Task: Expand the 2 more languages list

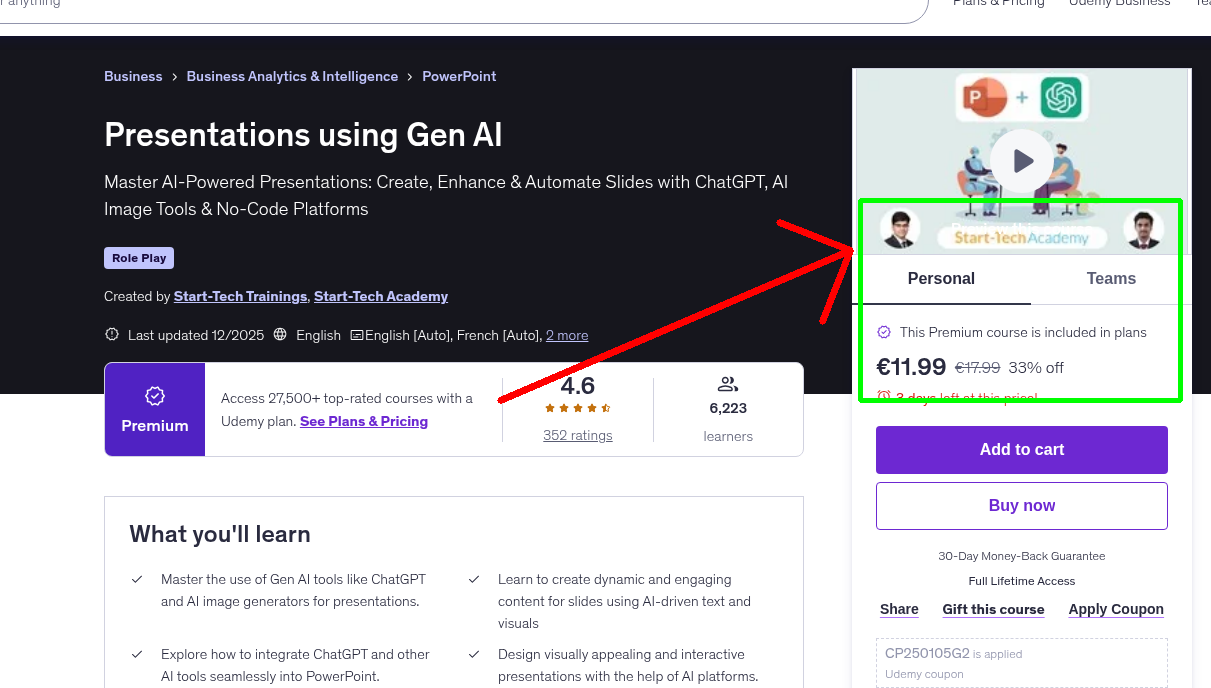Action: coord(567,335)
